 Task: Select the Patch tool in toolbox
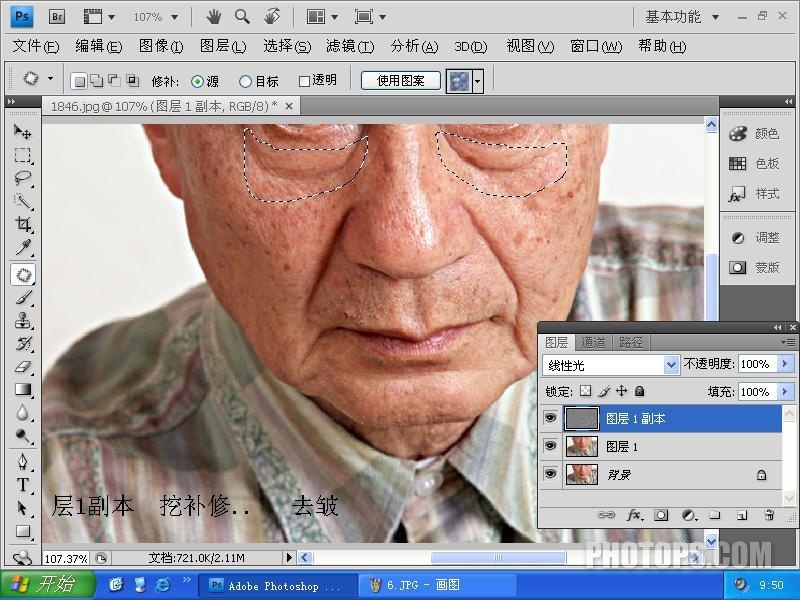pyautogui.click(x=22, y=274)
